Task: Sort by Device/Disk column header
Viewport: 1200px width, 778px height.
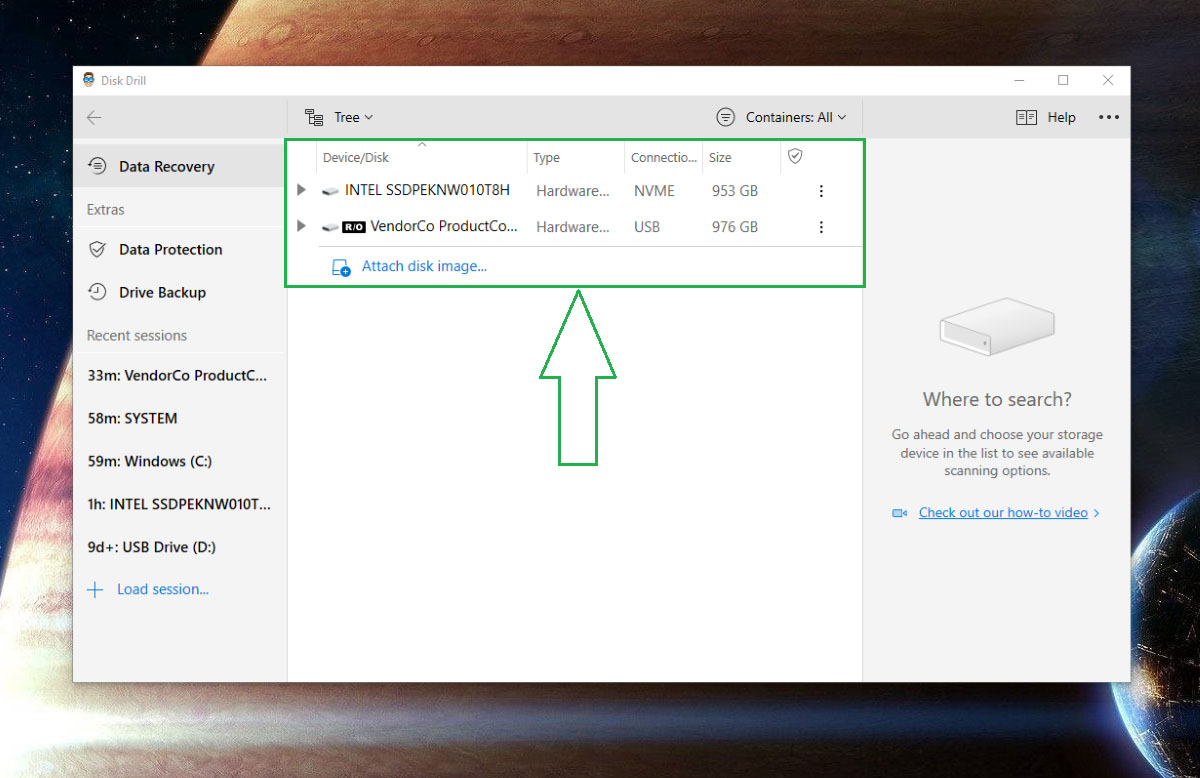Action: 356,157
